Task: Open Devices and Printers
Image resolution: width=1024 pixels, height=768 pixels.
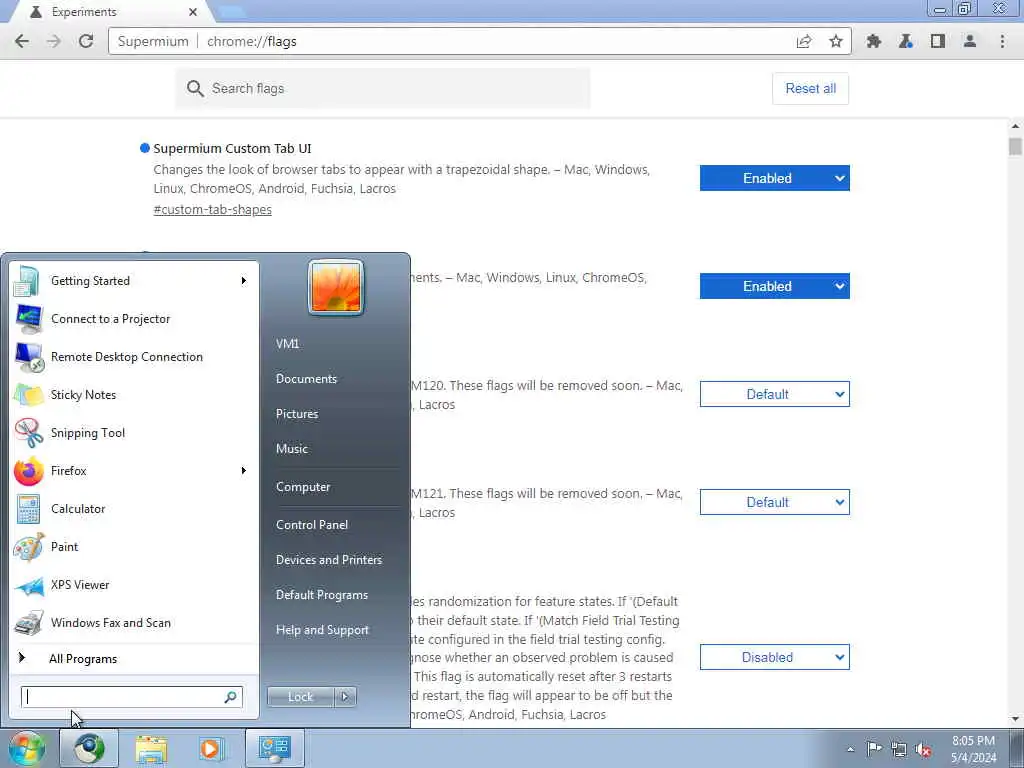Action: click(x=328, y=560)
